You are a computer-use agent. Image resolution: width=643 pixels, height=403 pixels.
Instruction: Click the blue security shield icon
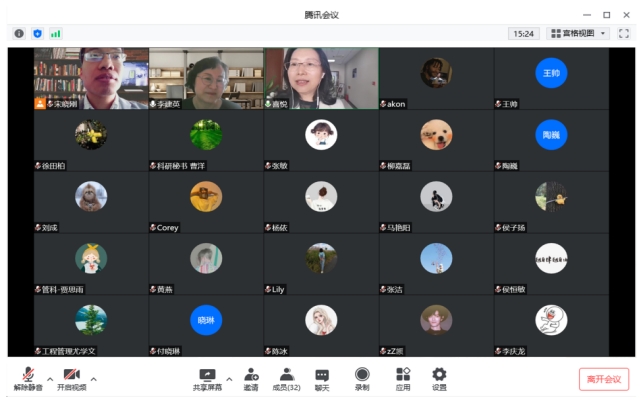point(37,33)
